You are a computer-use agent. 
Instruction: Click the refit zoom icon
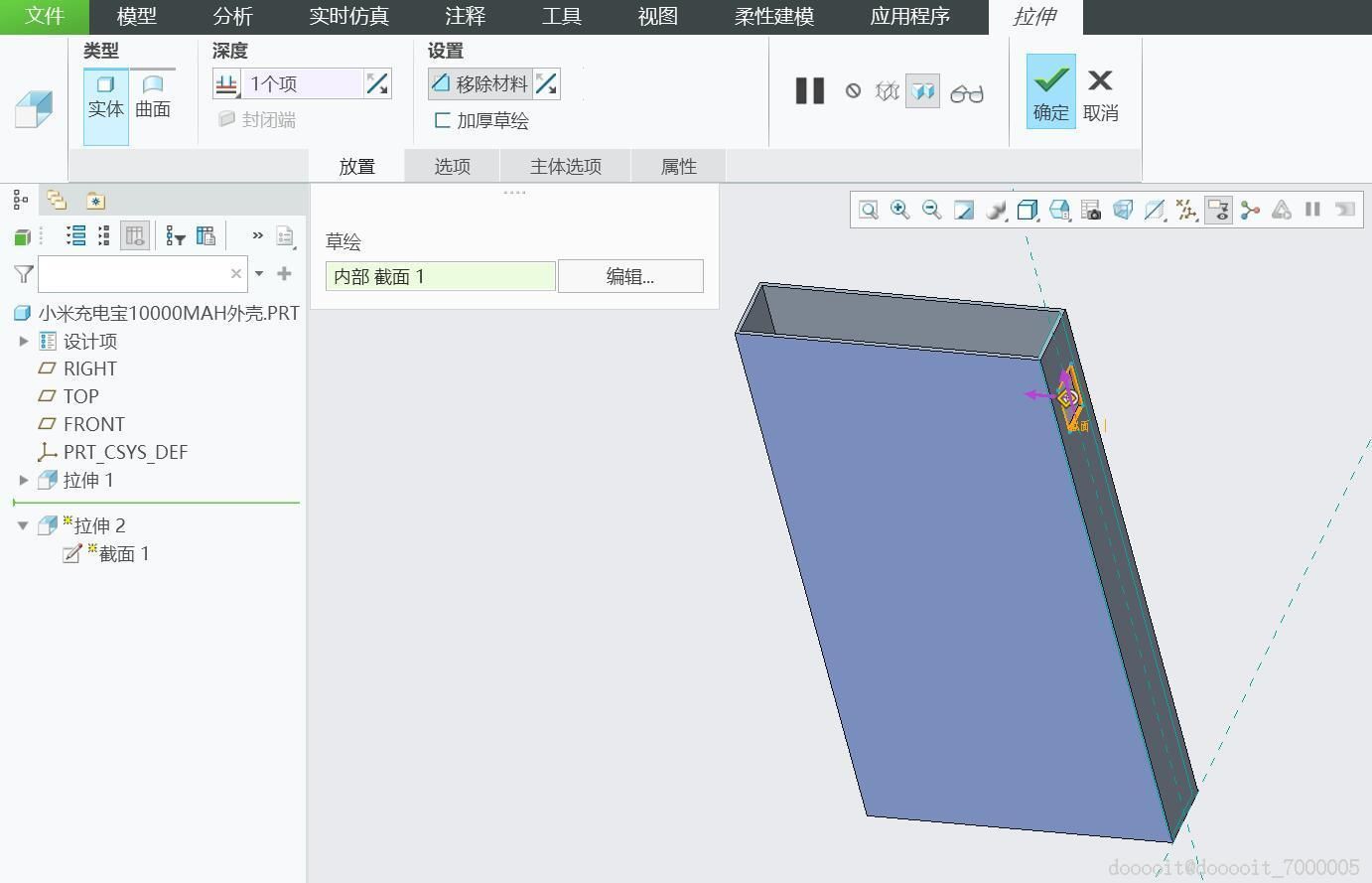pos(868,210)
